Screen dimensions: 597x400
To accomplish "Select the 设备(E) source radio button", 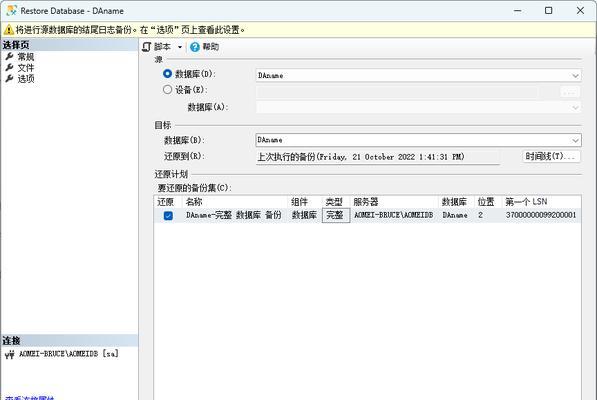I will 167,89.
